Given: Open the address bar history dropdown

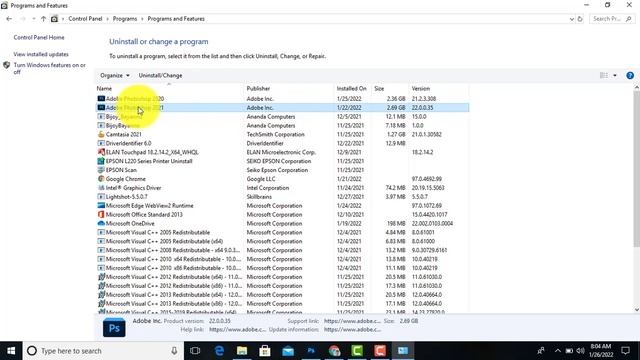Looking at the screenshot, I should pyautogui.click(x=571, y=19).
